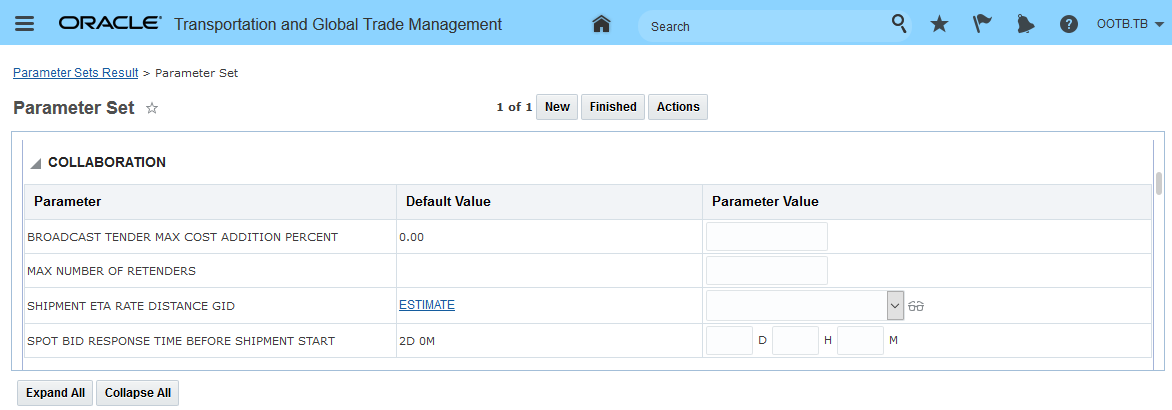
Task: Go back to Parameter Sets Result
Action: click(75, 73)
